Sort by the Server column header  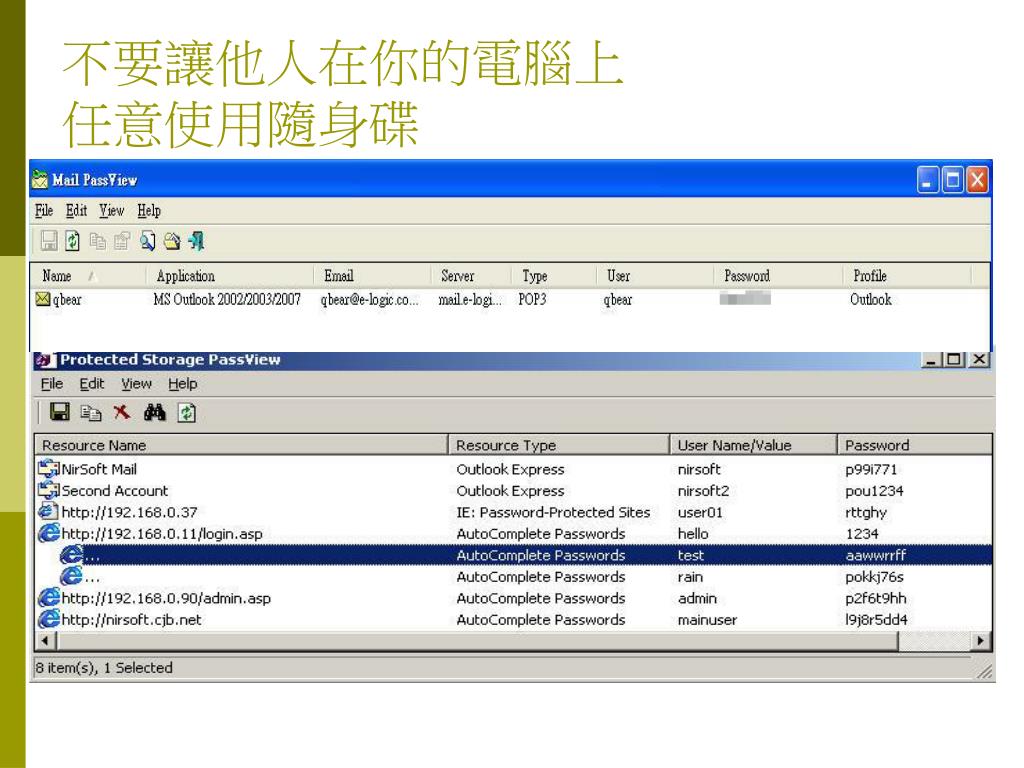tap(471, 276)
